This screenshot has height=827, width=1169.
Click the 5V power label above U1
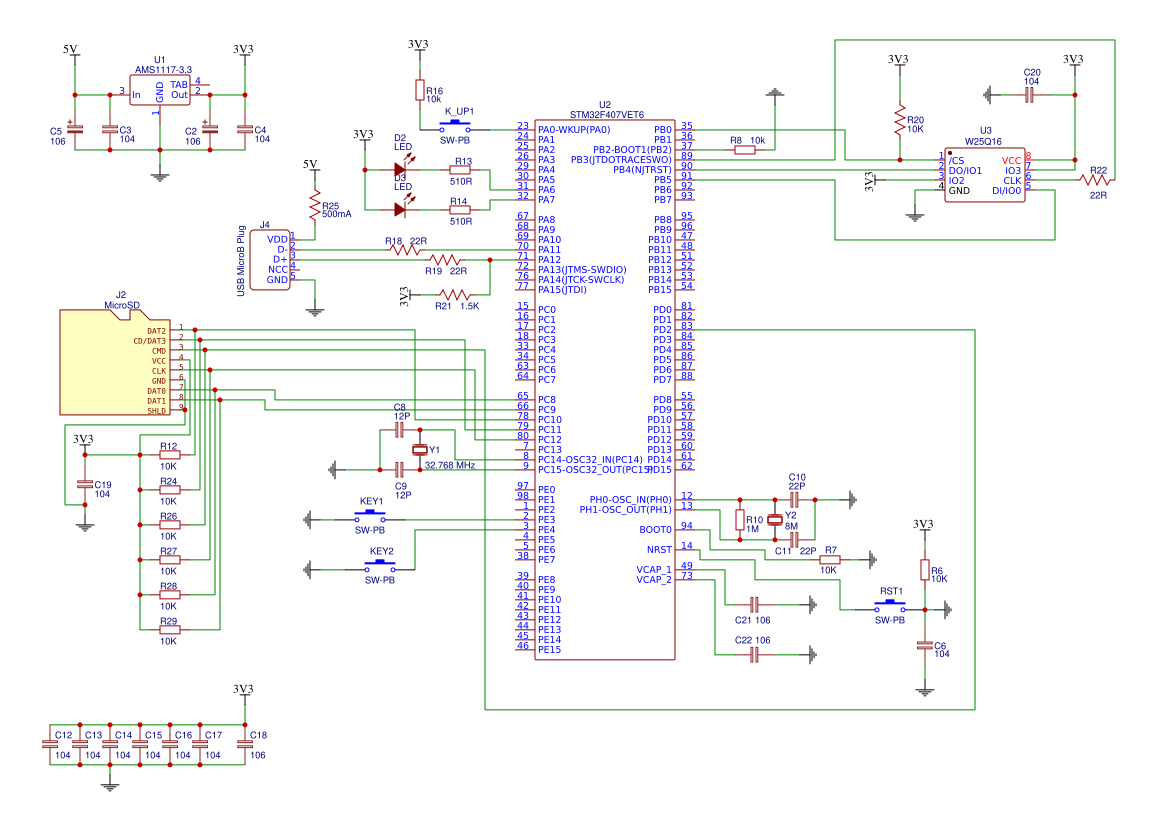[70, 49]
